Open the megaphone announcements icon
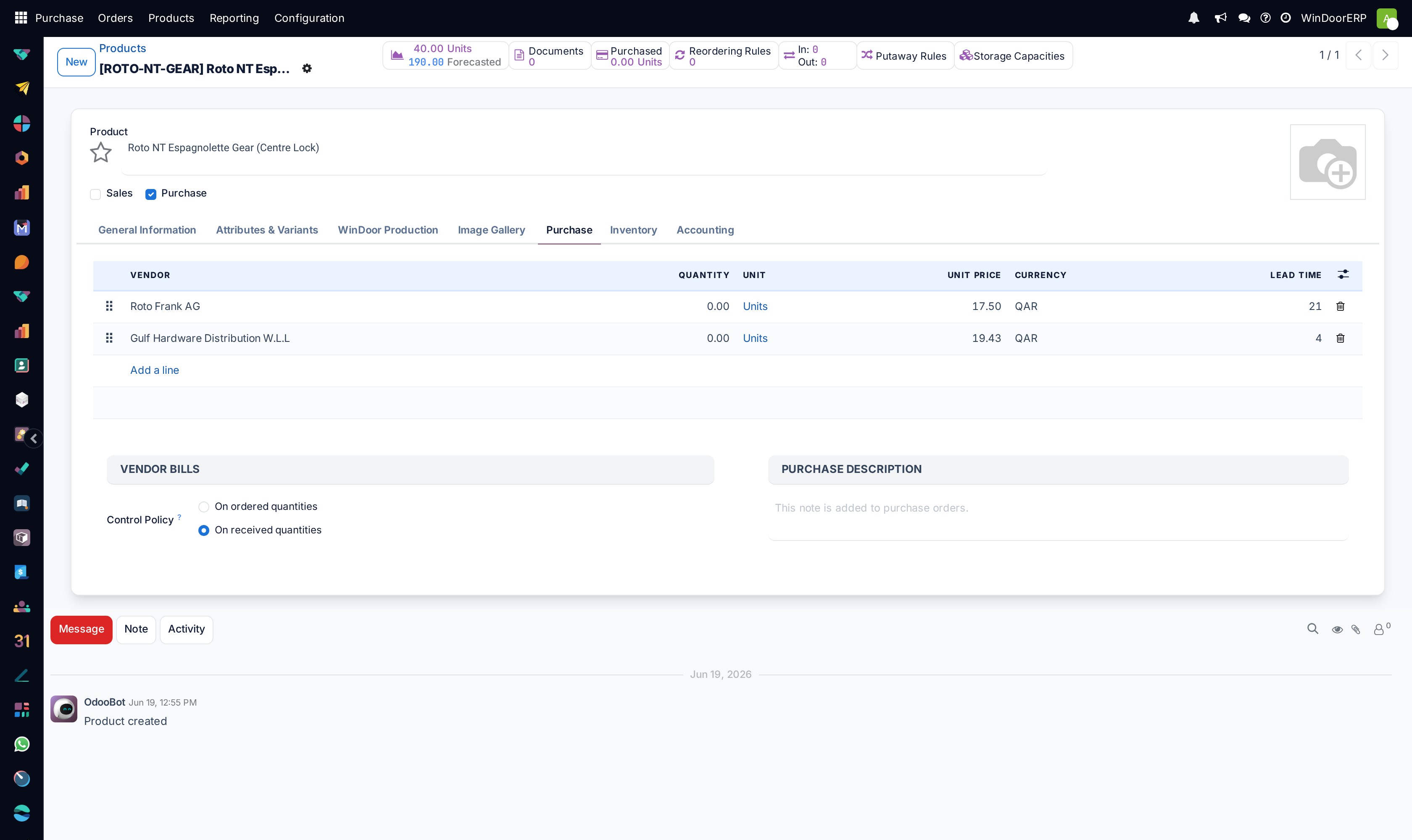 click(1220, 18)
